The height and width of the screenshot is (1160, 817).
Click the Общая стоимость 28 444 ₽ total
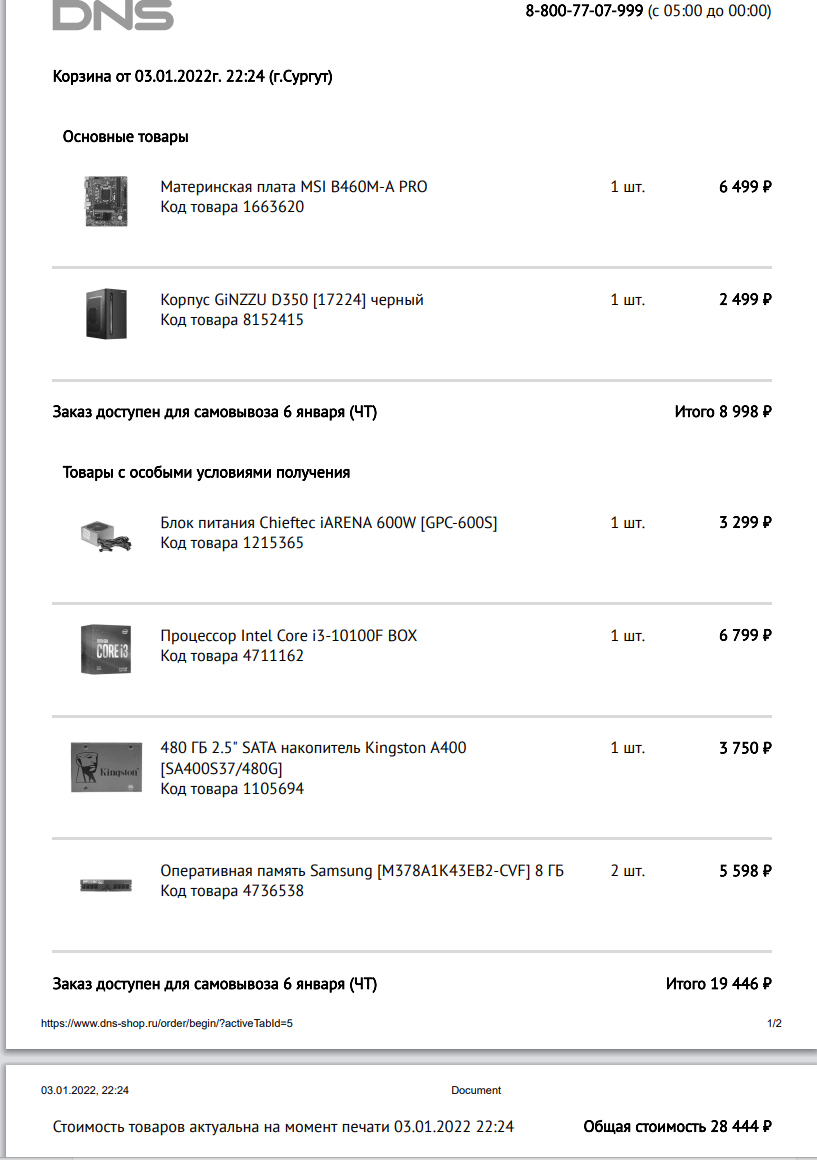pyautogui.click(x=677, y=1127)
